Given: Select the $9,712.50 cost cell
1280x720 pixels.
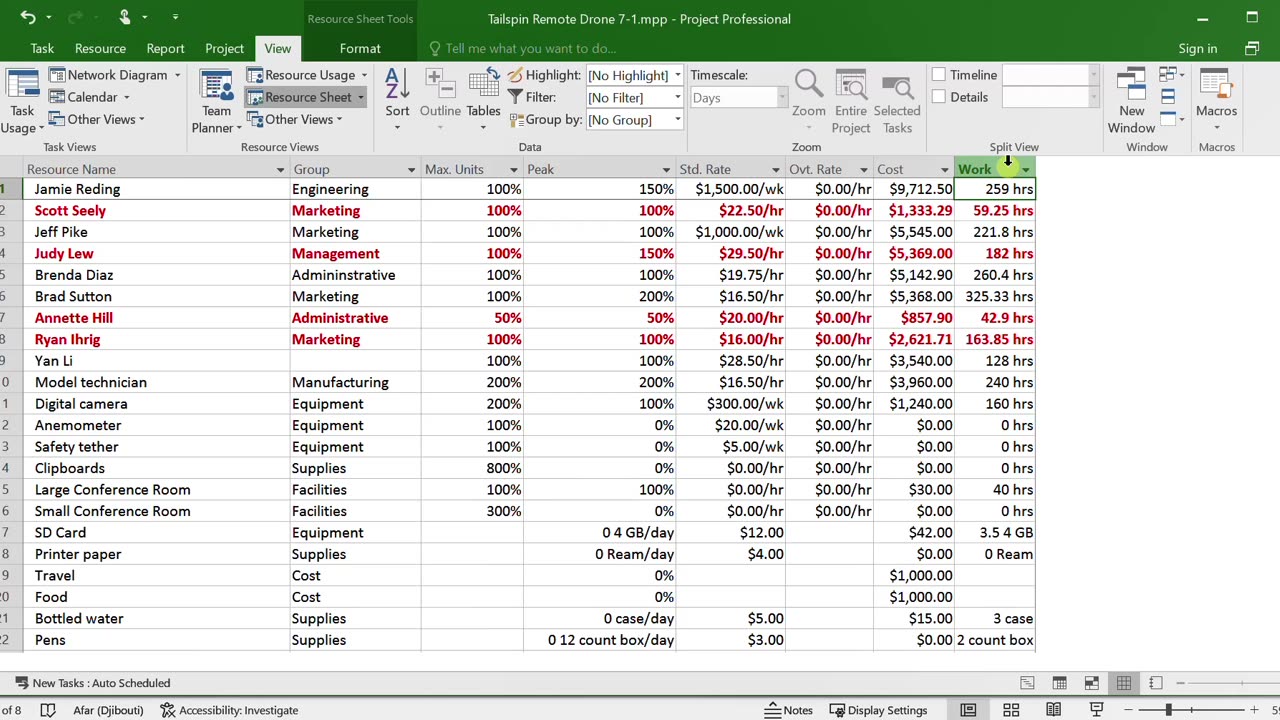Looking at the screenshot, I should click(914, 189).
